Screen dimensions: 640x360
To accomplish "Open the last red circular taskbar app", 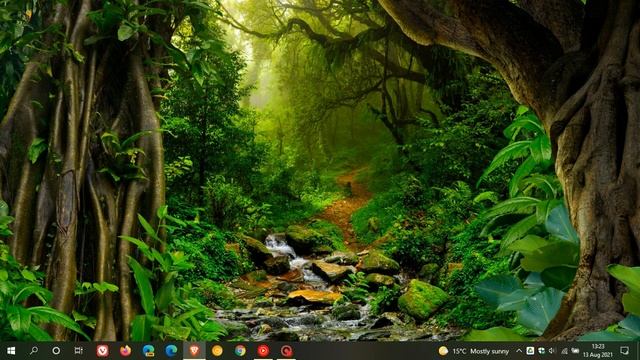I will [287, 351].
